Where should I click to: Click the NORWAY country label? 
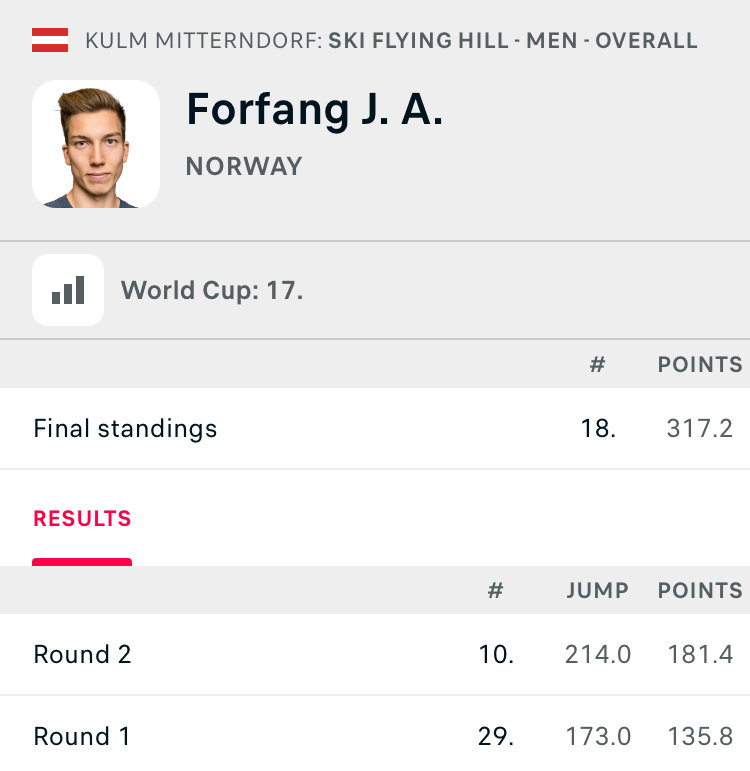pyautogui.click(x=244, y=166)
